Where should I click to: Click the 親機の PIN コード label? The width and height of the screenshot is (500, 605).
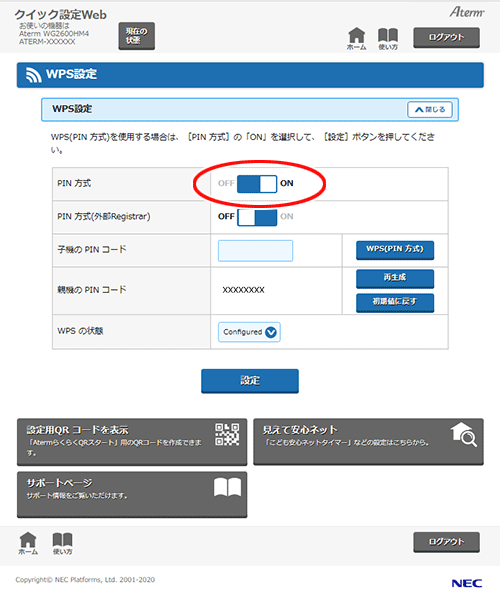92,290
